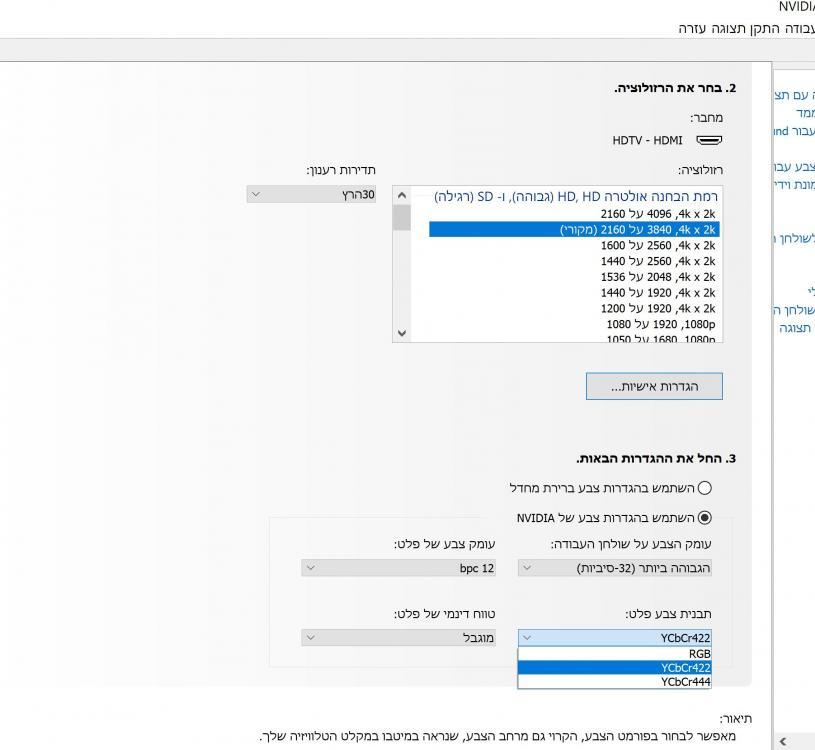
Task: Click the resolution list scrollbar thumb
Action: 402,217
